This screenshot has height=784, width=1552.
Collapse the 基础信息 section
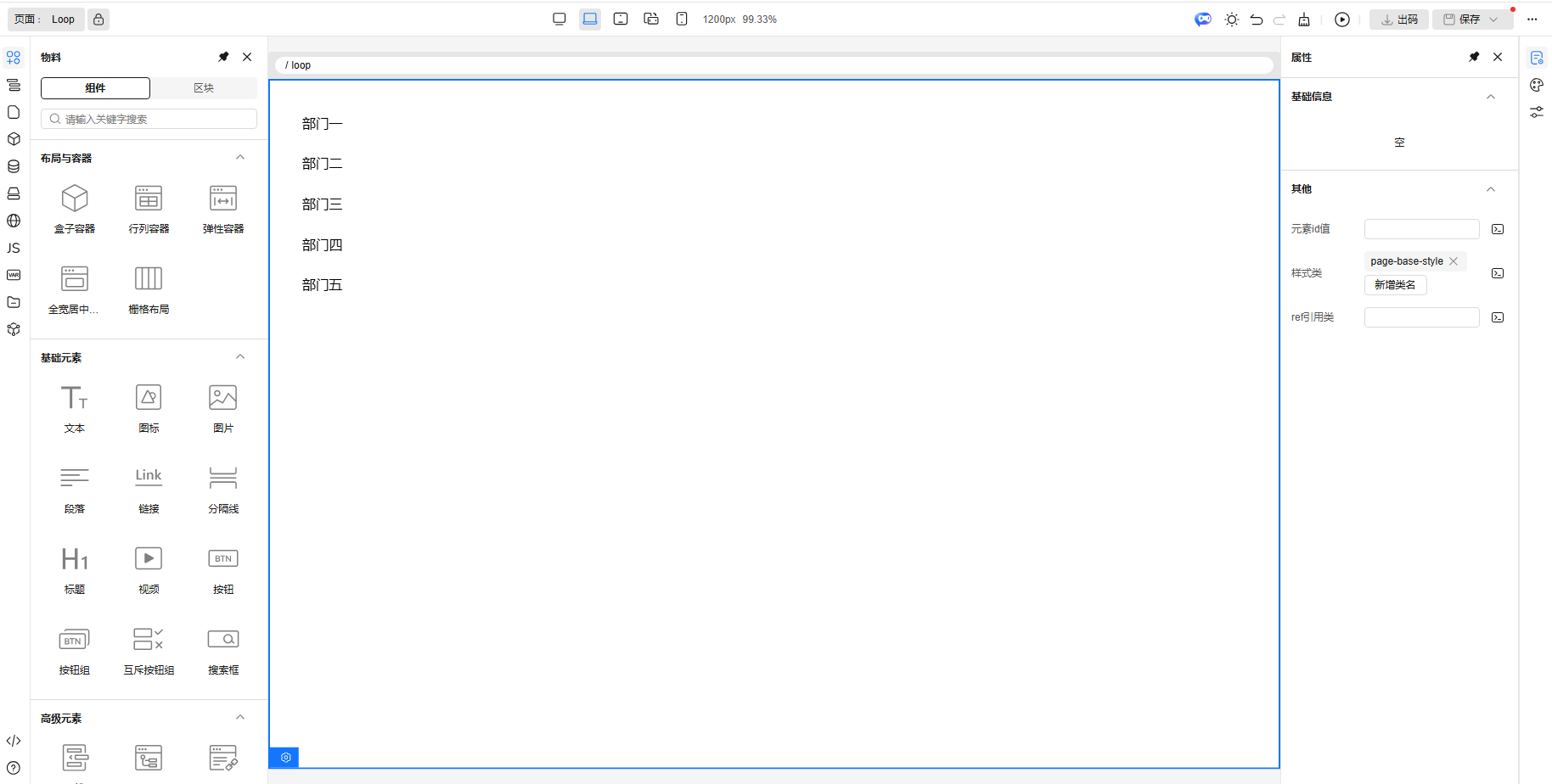1490,97
